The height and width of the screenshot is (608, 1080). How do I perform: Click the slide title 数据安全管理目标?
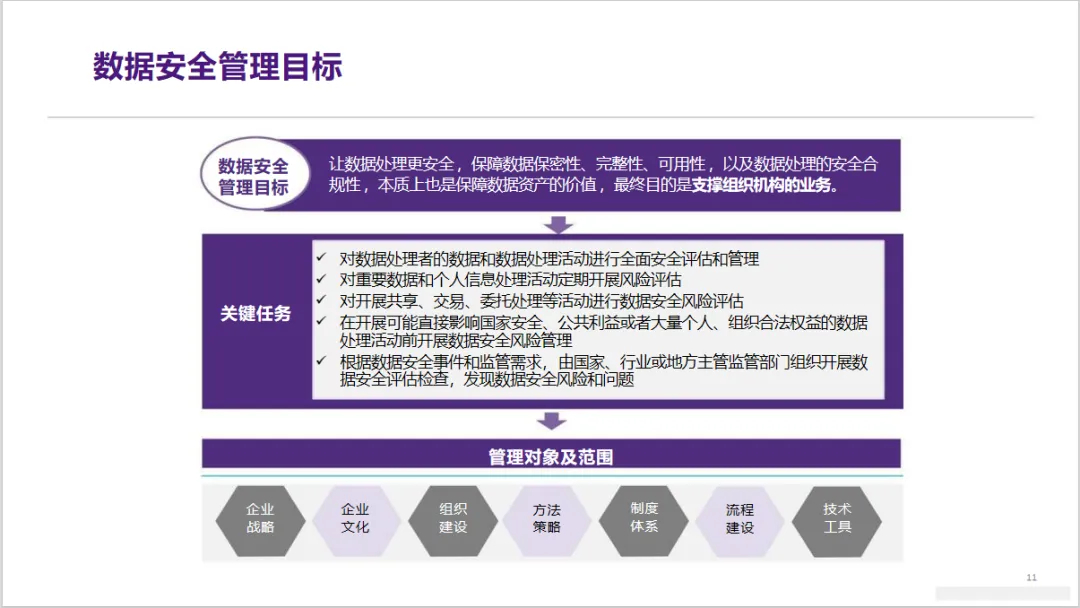tap(218, 67)
